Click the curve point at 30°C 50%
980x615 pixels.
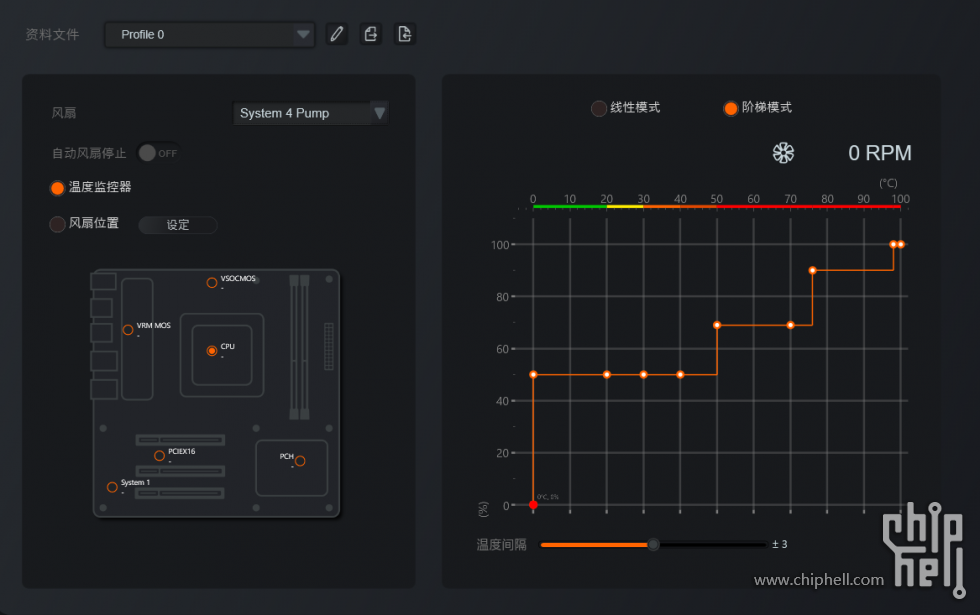643,374
